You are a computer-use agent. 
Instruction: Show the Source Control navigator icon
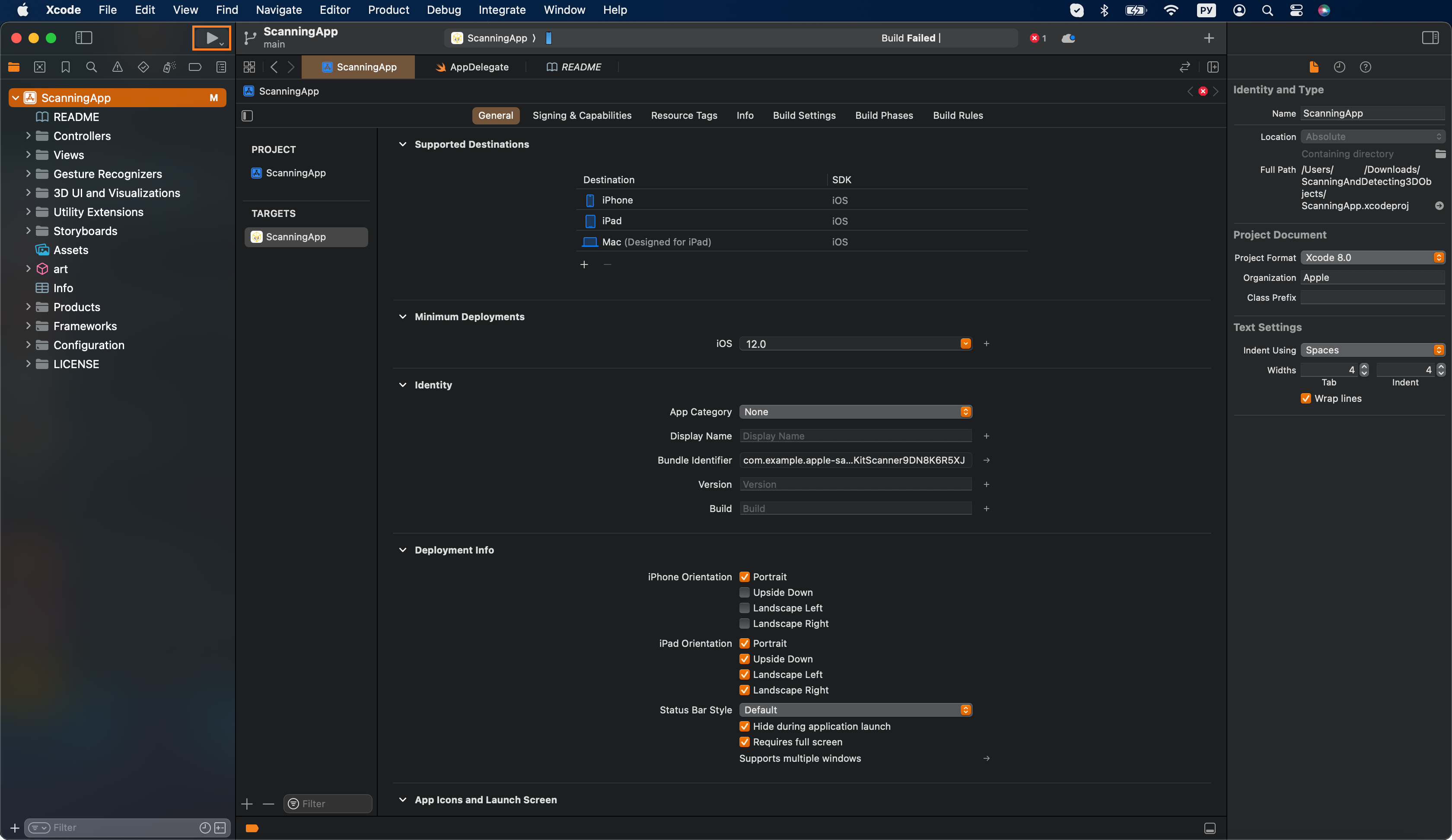pyautogui.click(x=40, y=67)
